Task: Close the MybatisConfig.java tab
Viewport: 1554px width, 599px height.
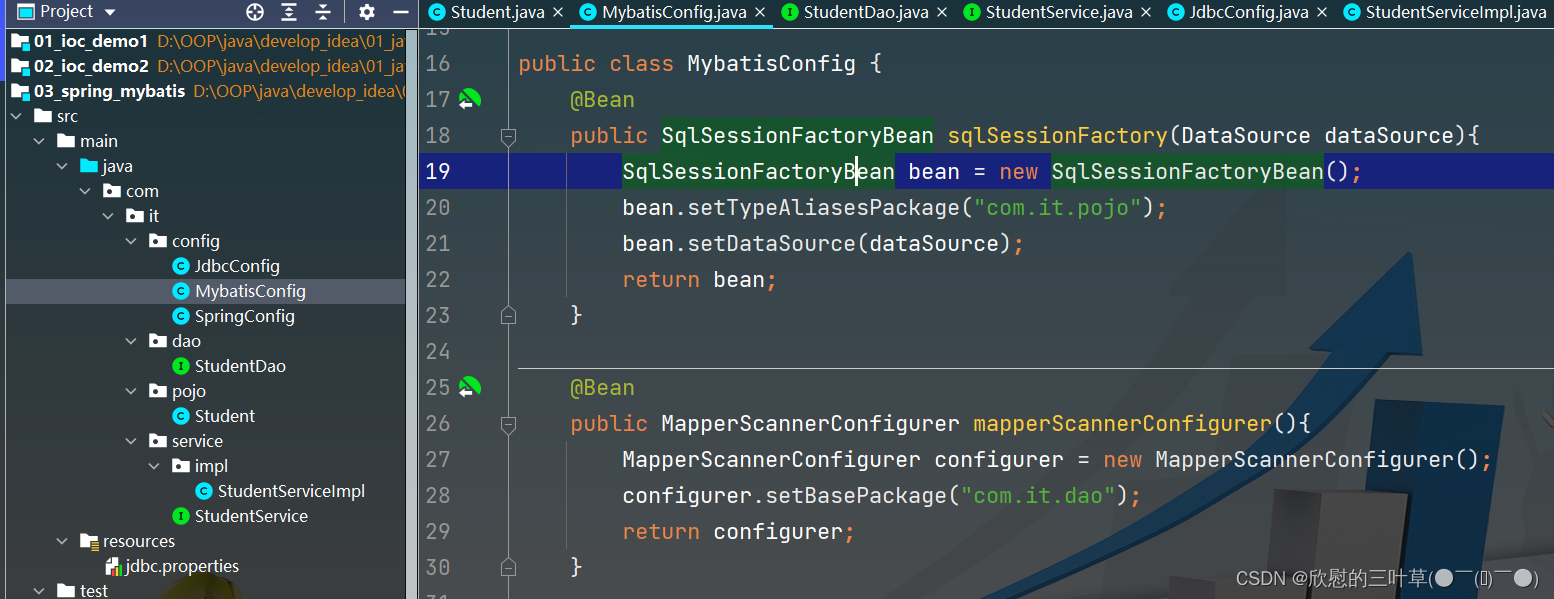Action: tap(759, 12)
